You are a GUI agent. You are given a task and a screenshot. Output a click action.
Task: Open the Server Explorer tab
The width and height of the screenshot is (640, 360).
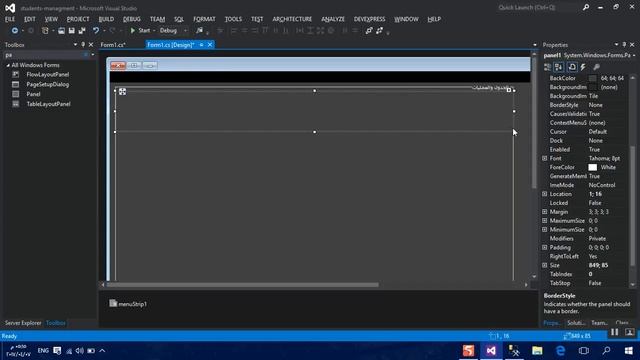point(23,323)
